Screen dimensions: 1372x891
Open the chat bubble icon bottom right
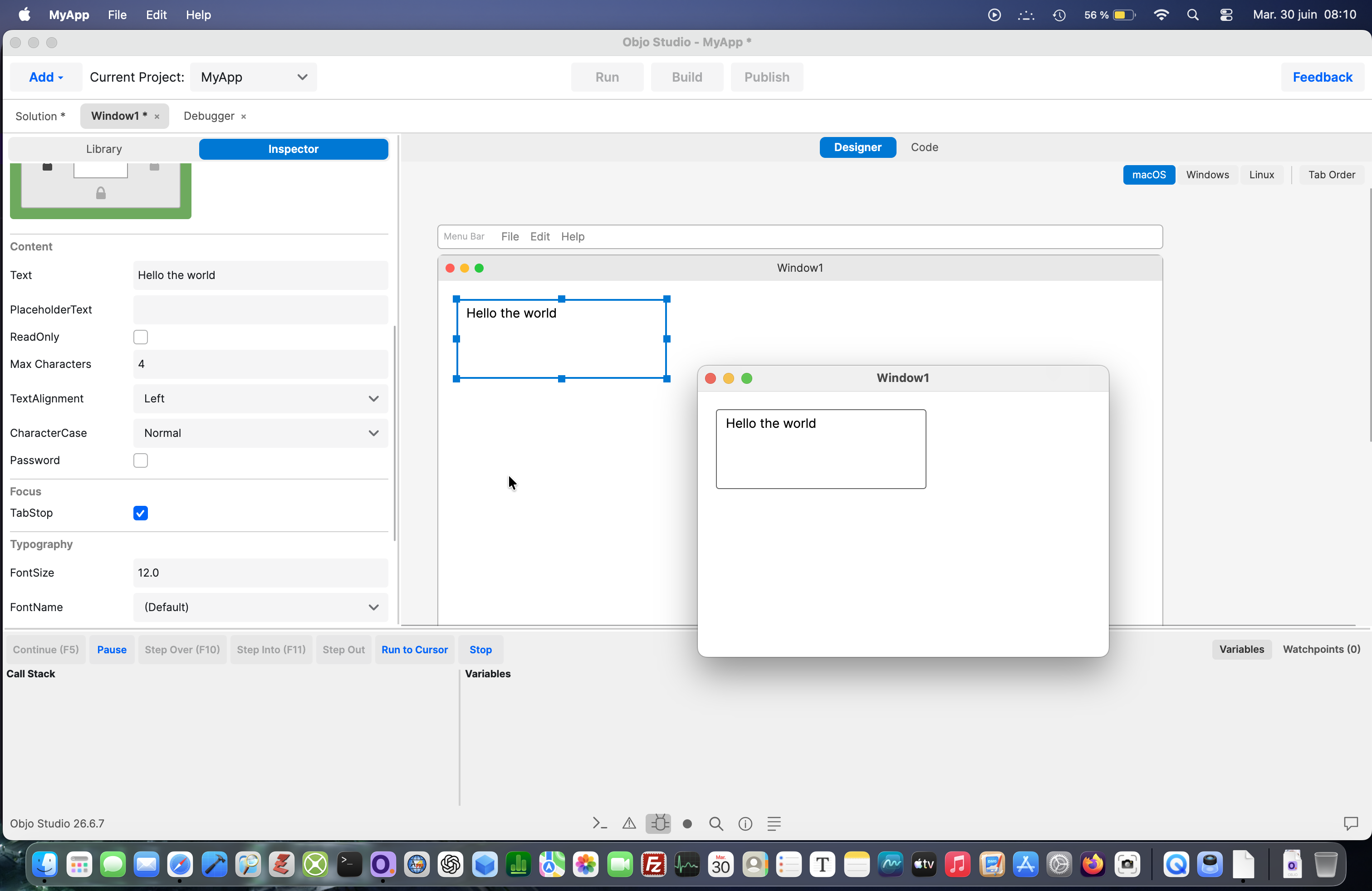(1351, 823)
